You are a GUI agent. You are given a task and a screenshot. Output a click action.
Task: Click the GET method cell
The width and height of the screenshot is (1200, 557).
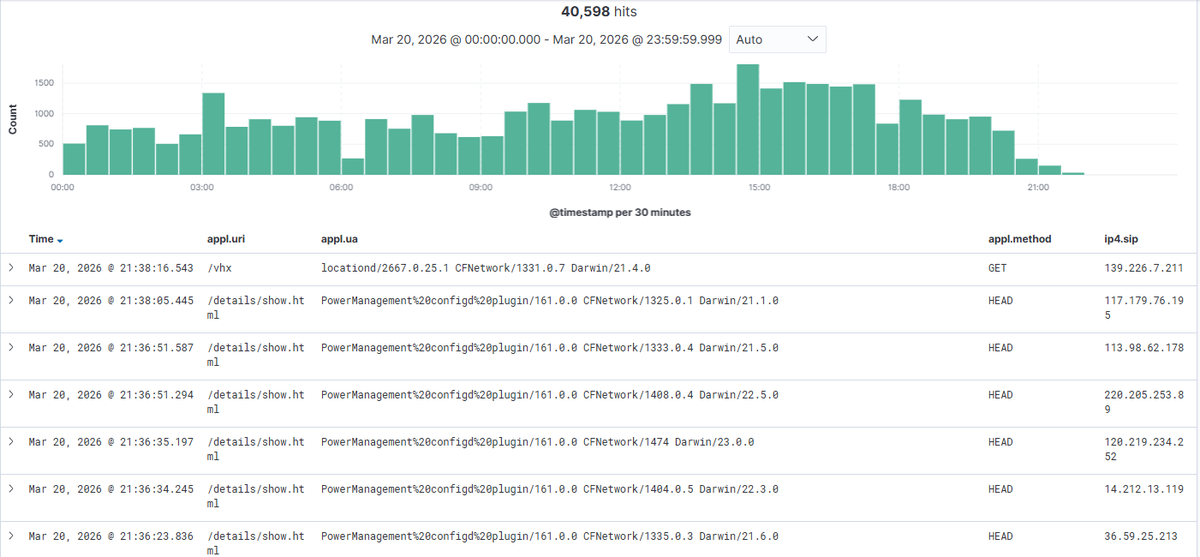(x=997, y=268)
